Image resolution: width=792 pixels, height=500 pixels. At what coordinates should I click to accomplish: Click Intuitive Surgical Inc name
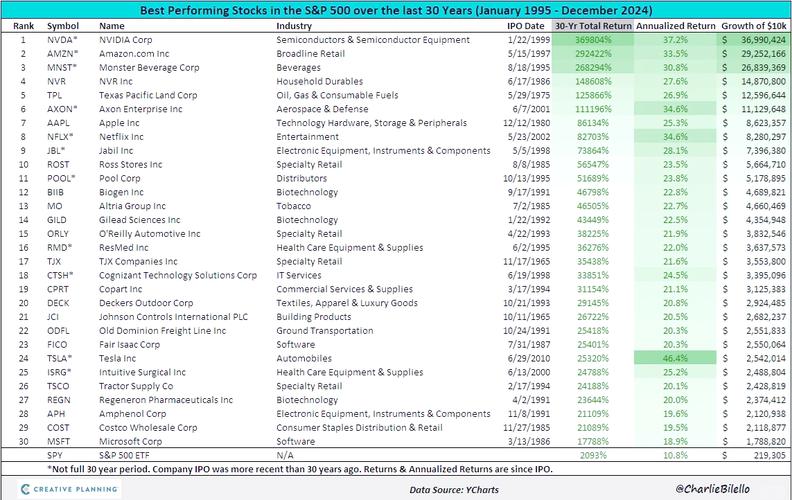[142, 372]
